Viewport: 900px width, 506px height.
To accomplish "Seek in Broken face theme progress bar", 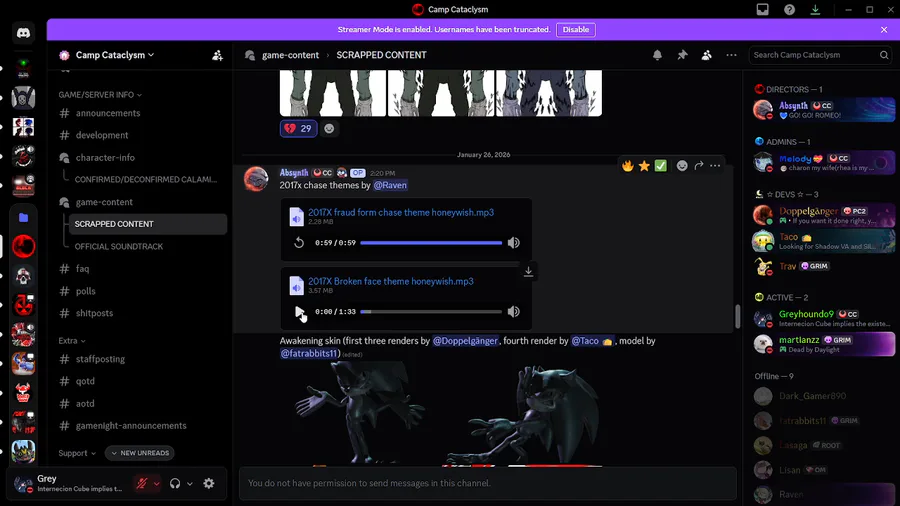I will (x=431, y=312).
